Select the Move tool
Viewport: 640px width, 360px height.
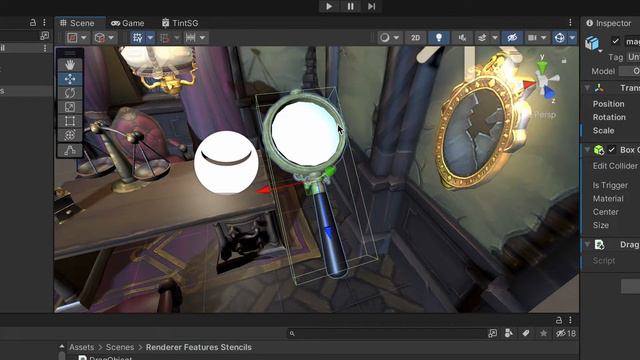(70, 79)
